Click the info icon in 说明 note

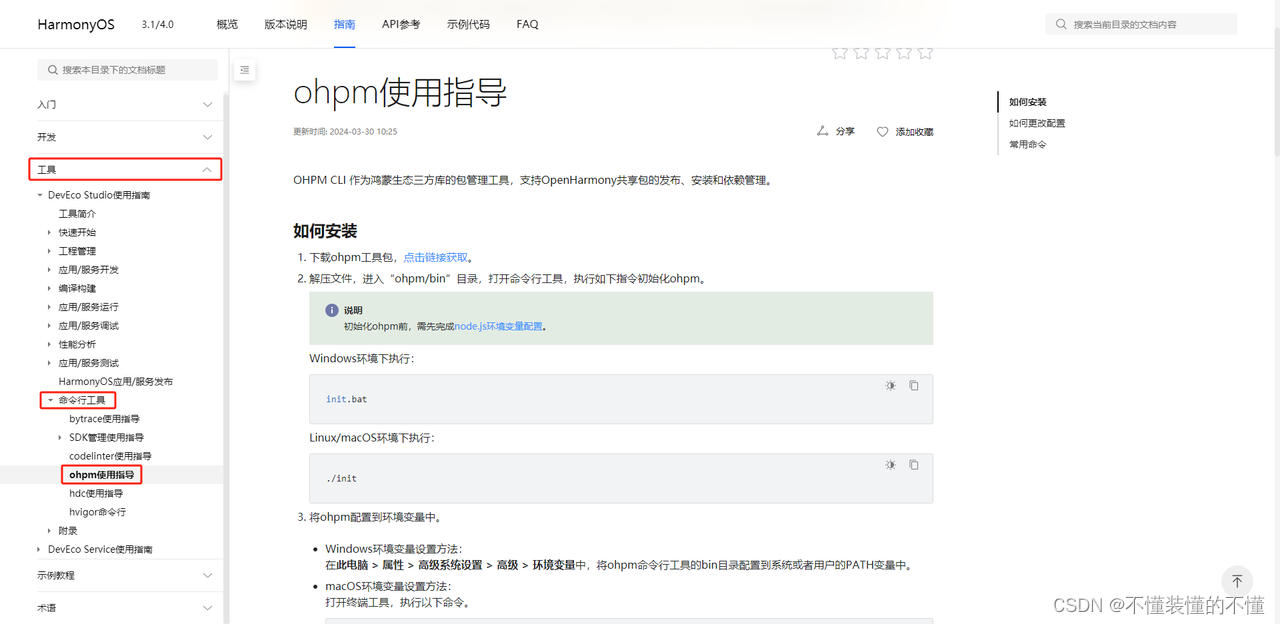[332, 310]
